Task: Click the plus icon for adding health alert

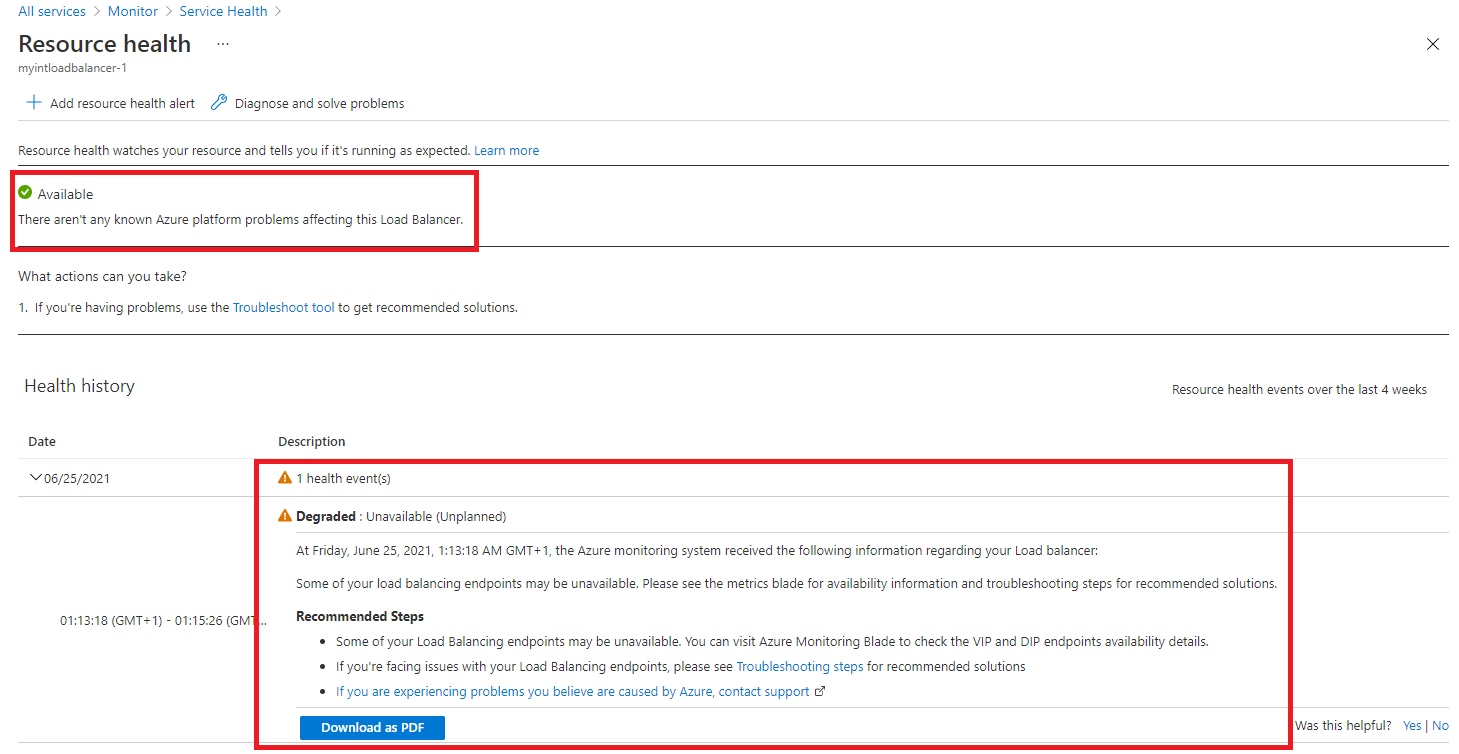Action: point(34,103)
